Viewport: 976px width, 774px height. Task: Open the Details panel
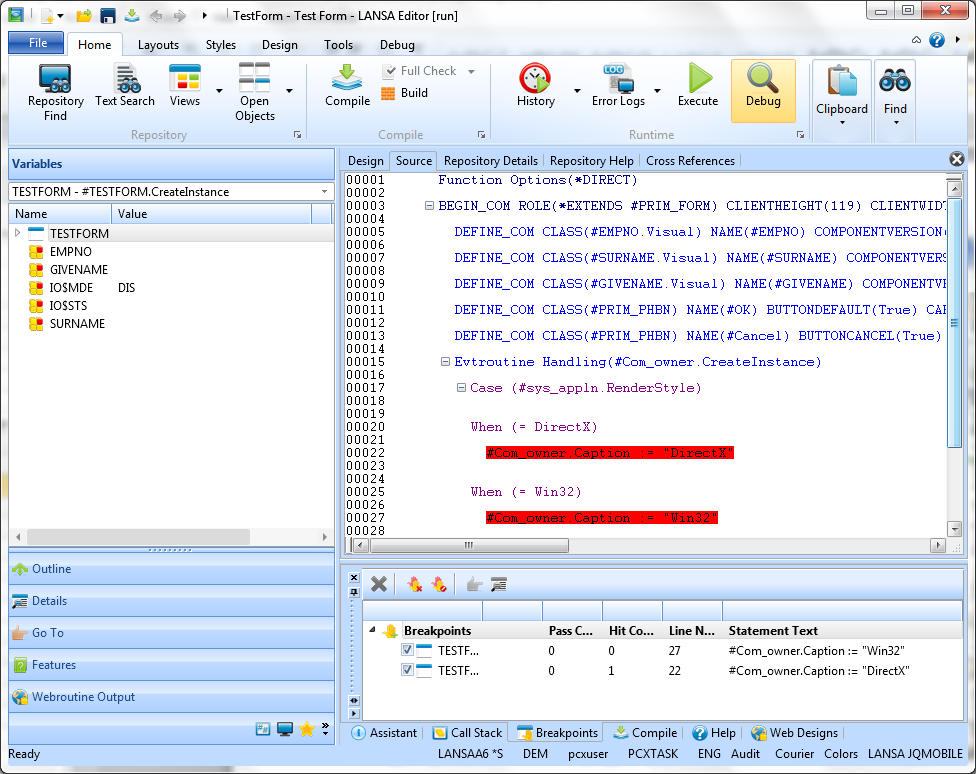click(171, 601)
